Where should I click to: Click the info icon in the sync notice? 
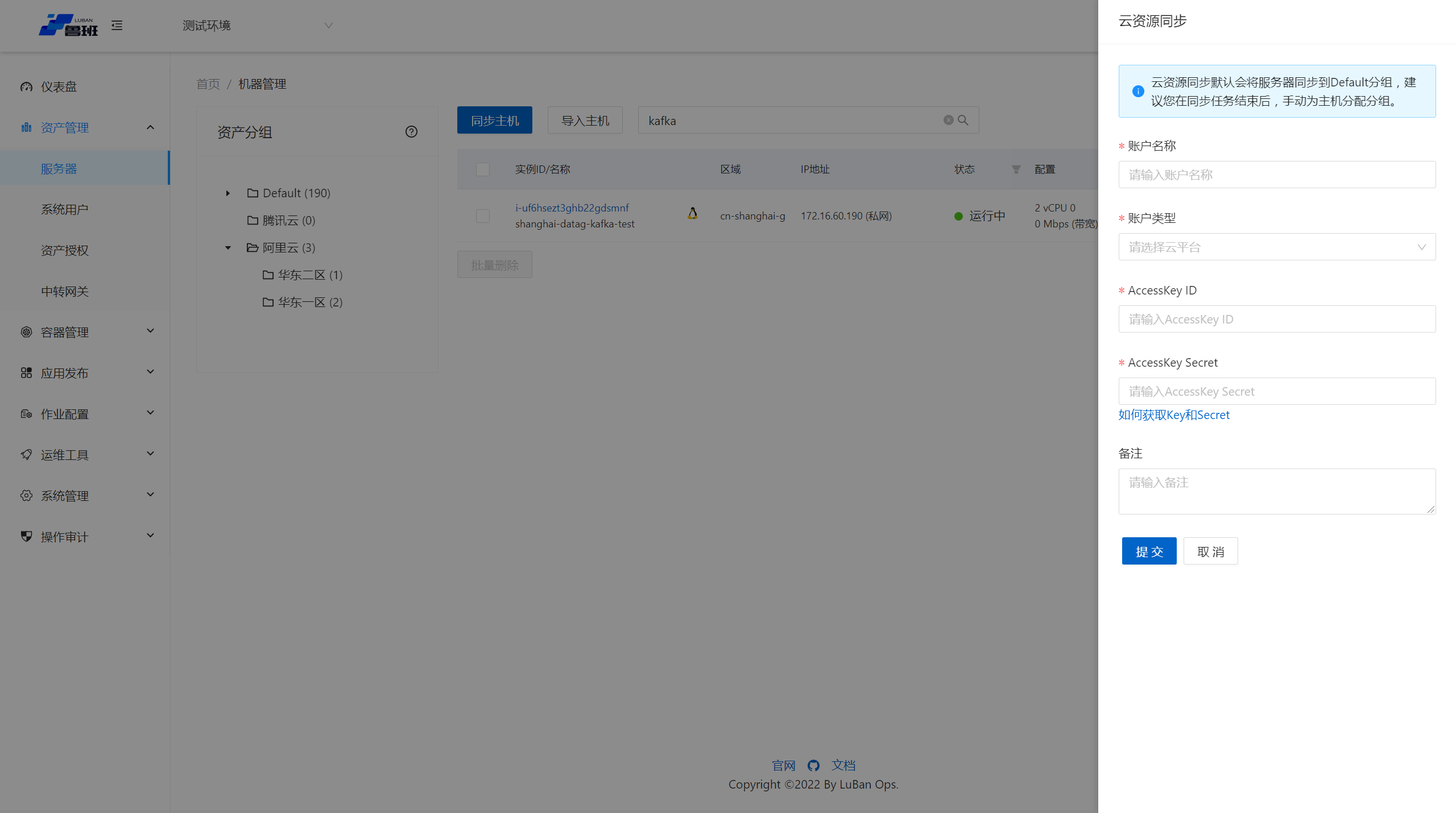tap(1138, 91)
